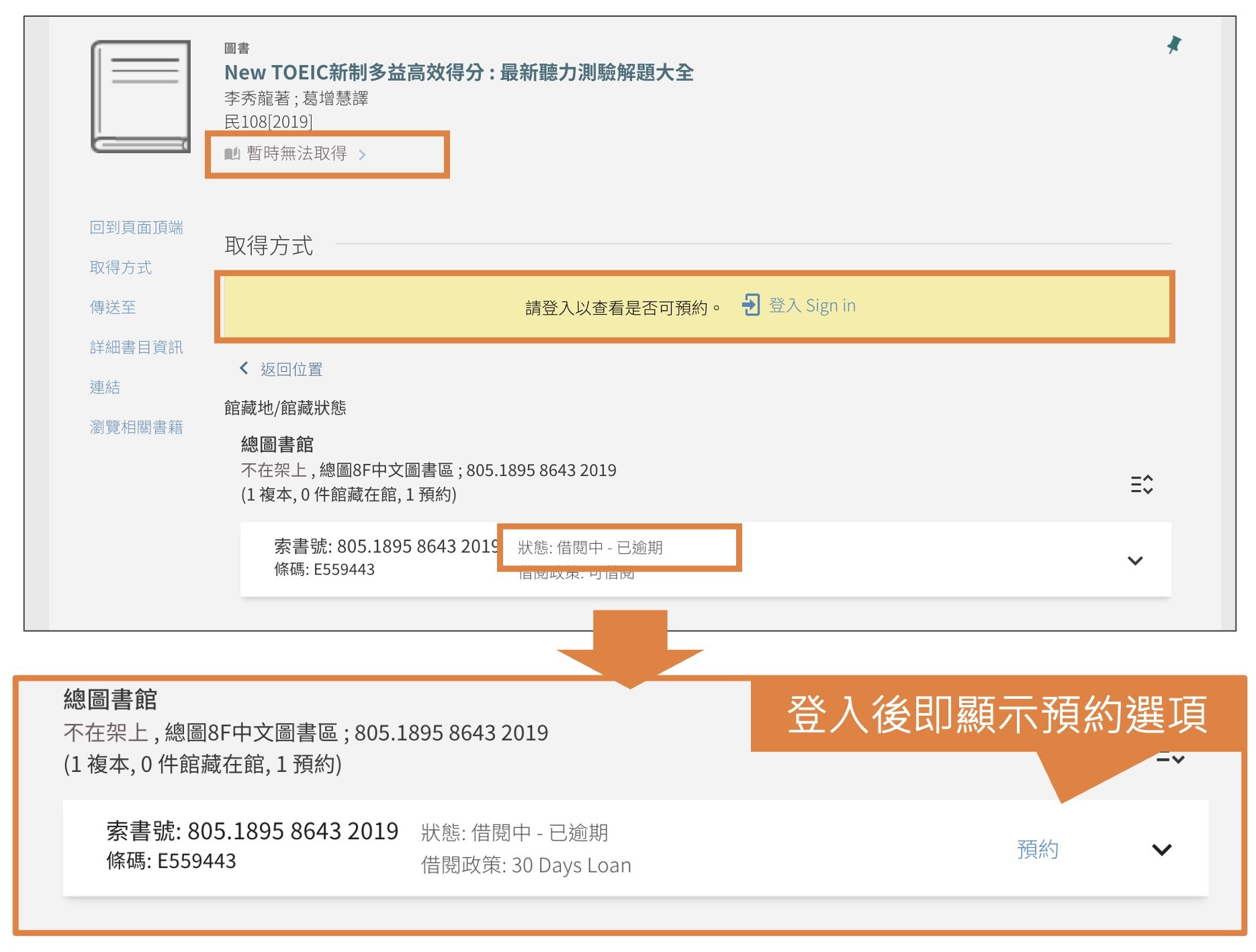This screenshot has height=952, width=1256.
Task: Click the sign-in arrow icon
Action: click(x=750, y=305)
